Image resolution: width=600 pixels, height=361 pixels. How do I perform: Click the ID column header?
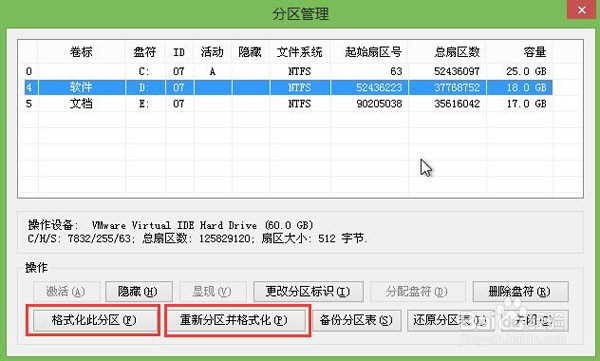(179, 52)
